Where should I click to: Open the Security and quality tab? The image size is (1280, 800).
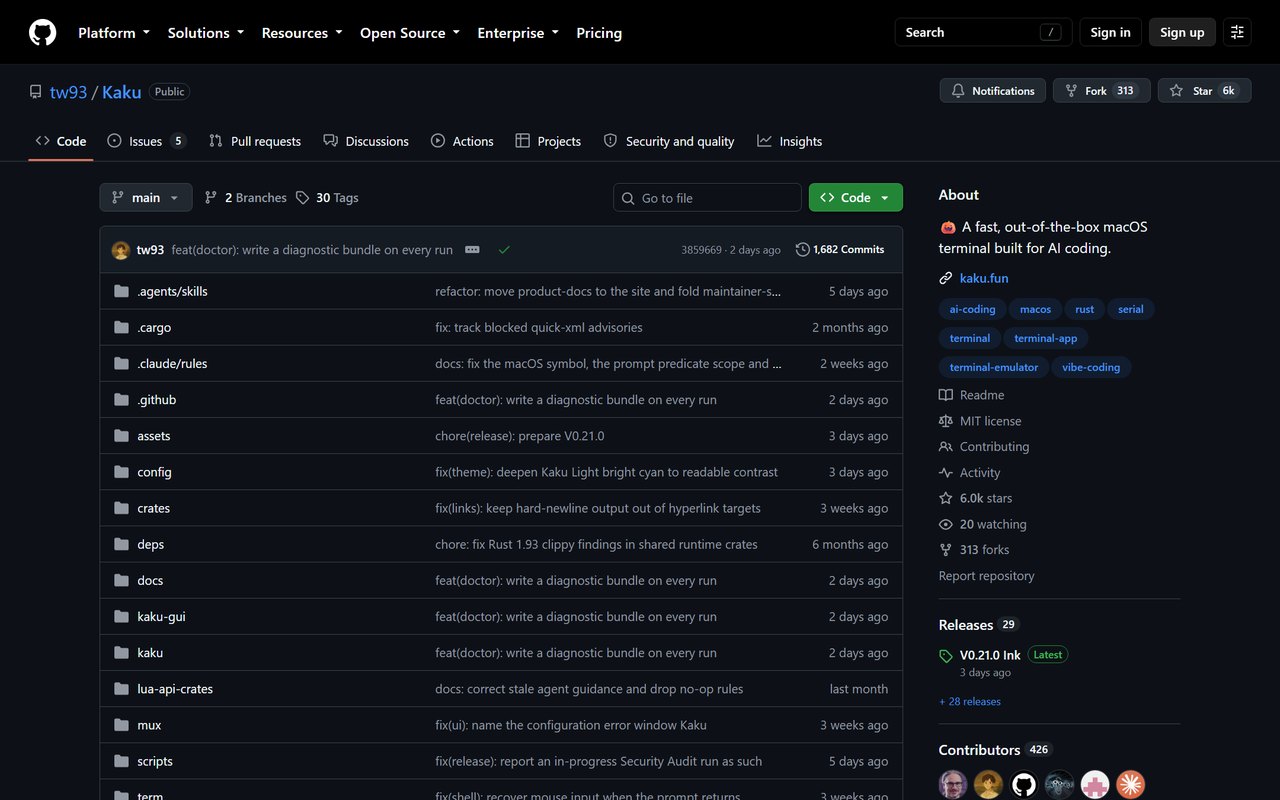669,141
